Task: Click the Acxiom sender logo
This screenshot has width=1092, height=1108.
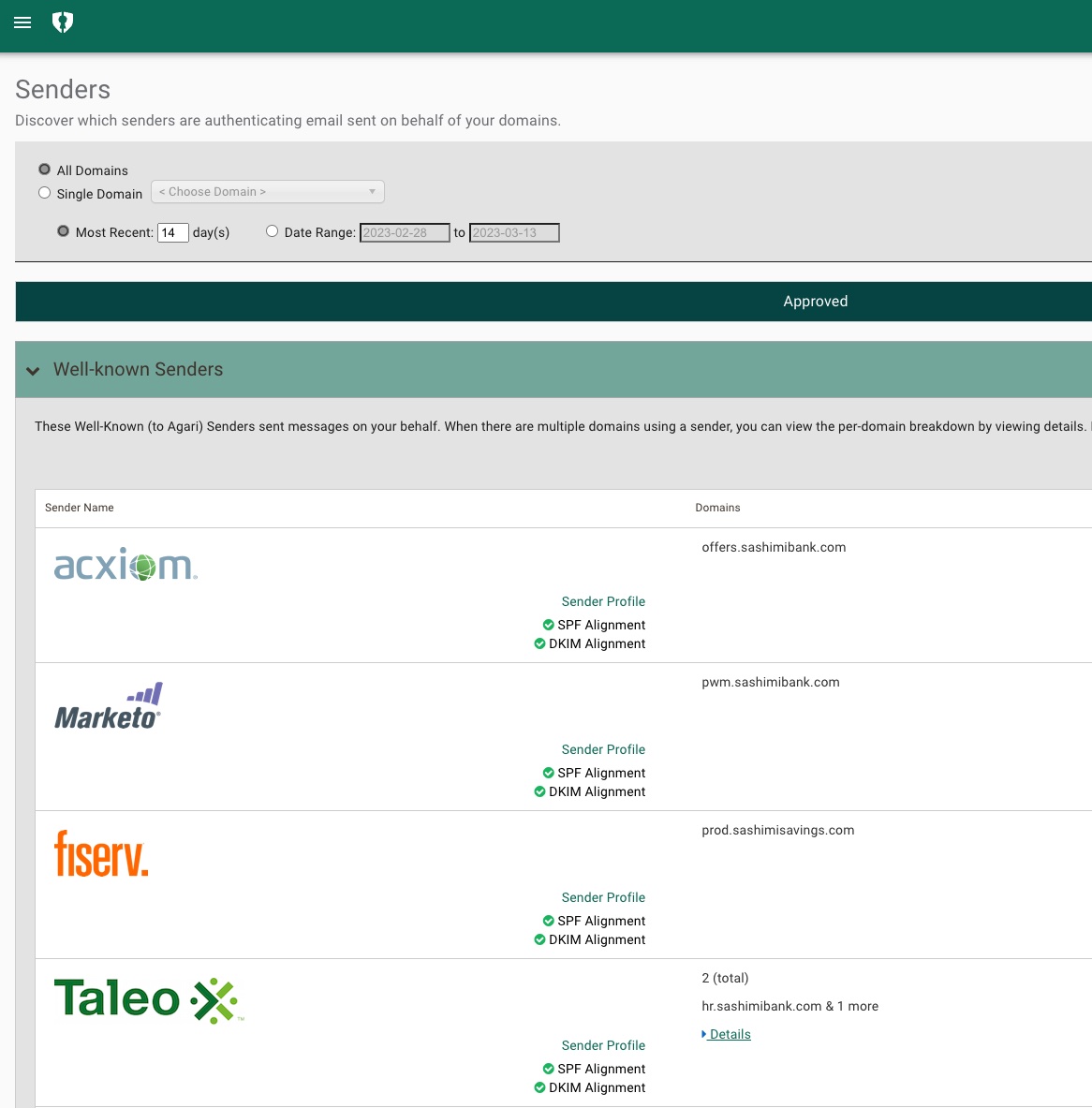Action: click(x=125, y=565)
